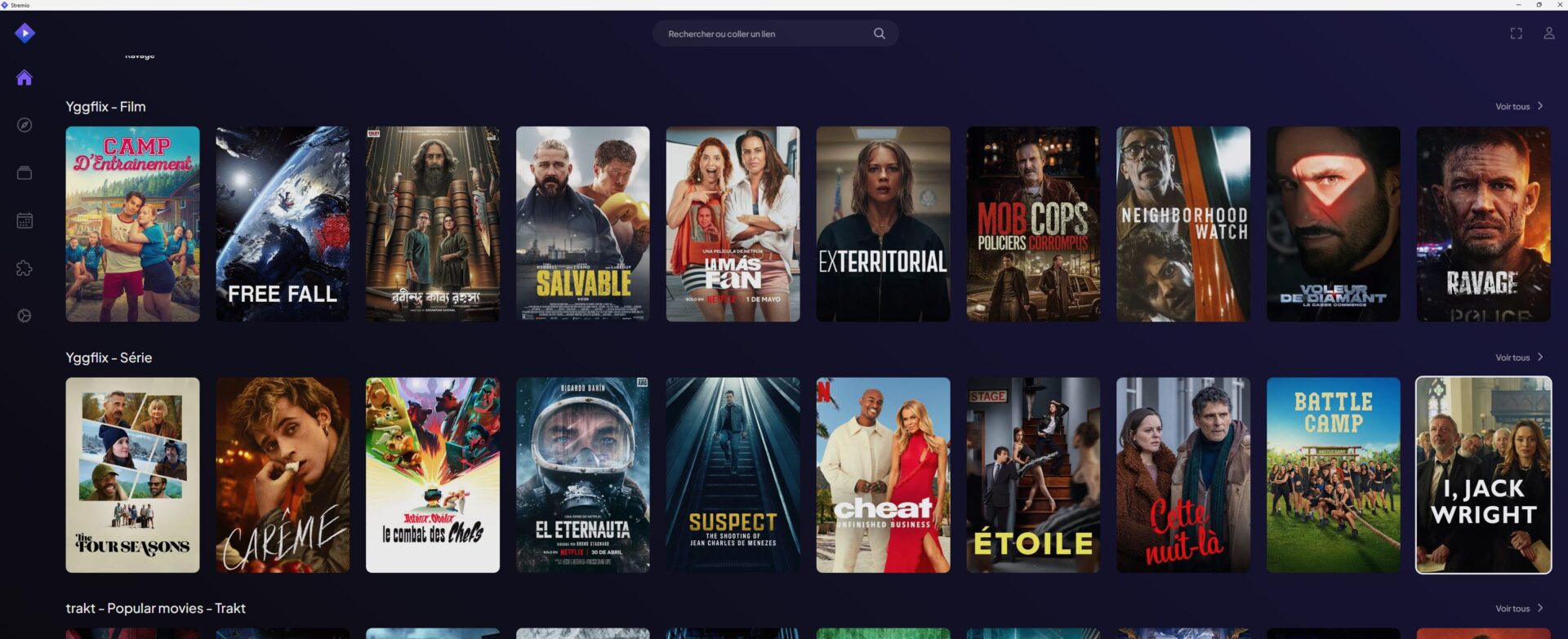Open Exterritorial movie poster

coord(883,224)
